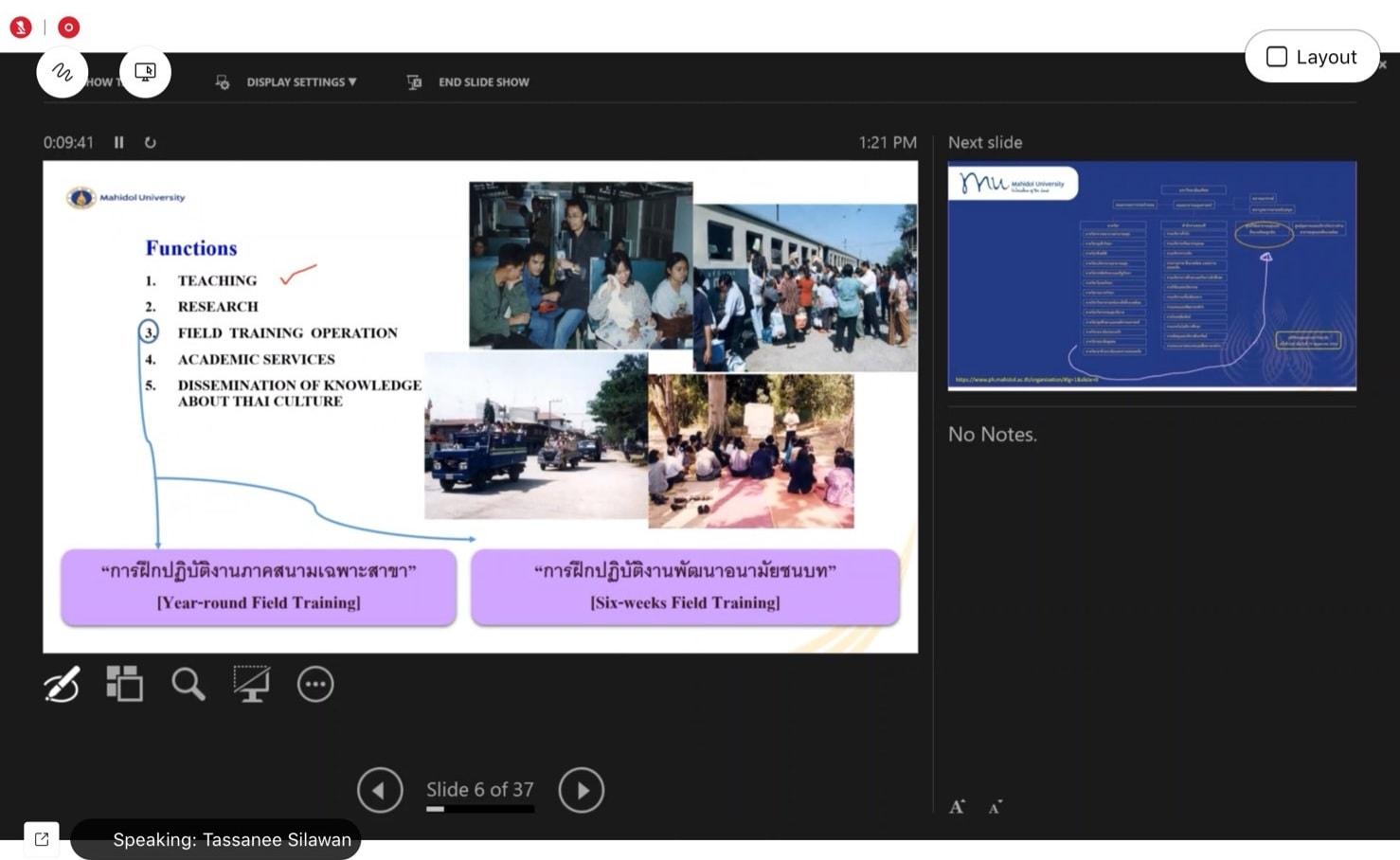Click the pop-out window icon
1400x860 pixels.
[42, 839]
